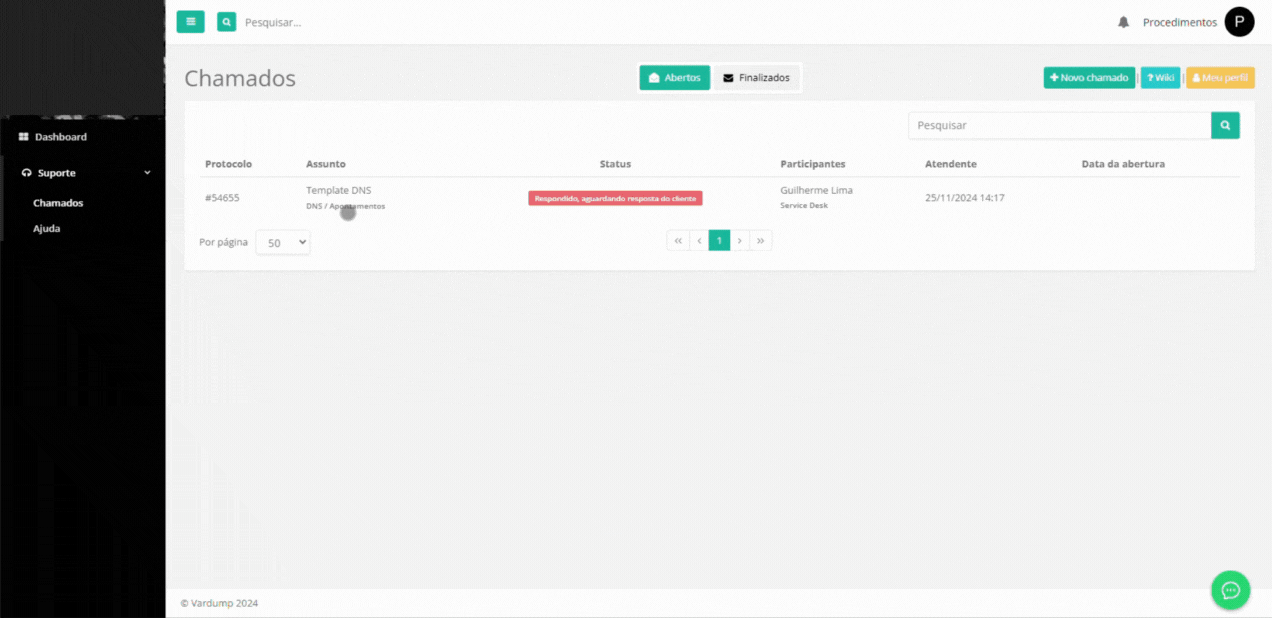
Task: Create a ticket with Novo chamado
Action: (x=1089, y=78)
